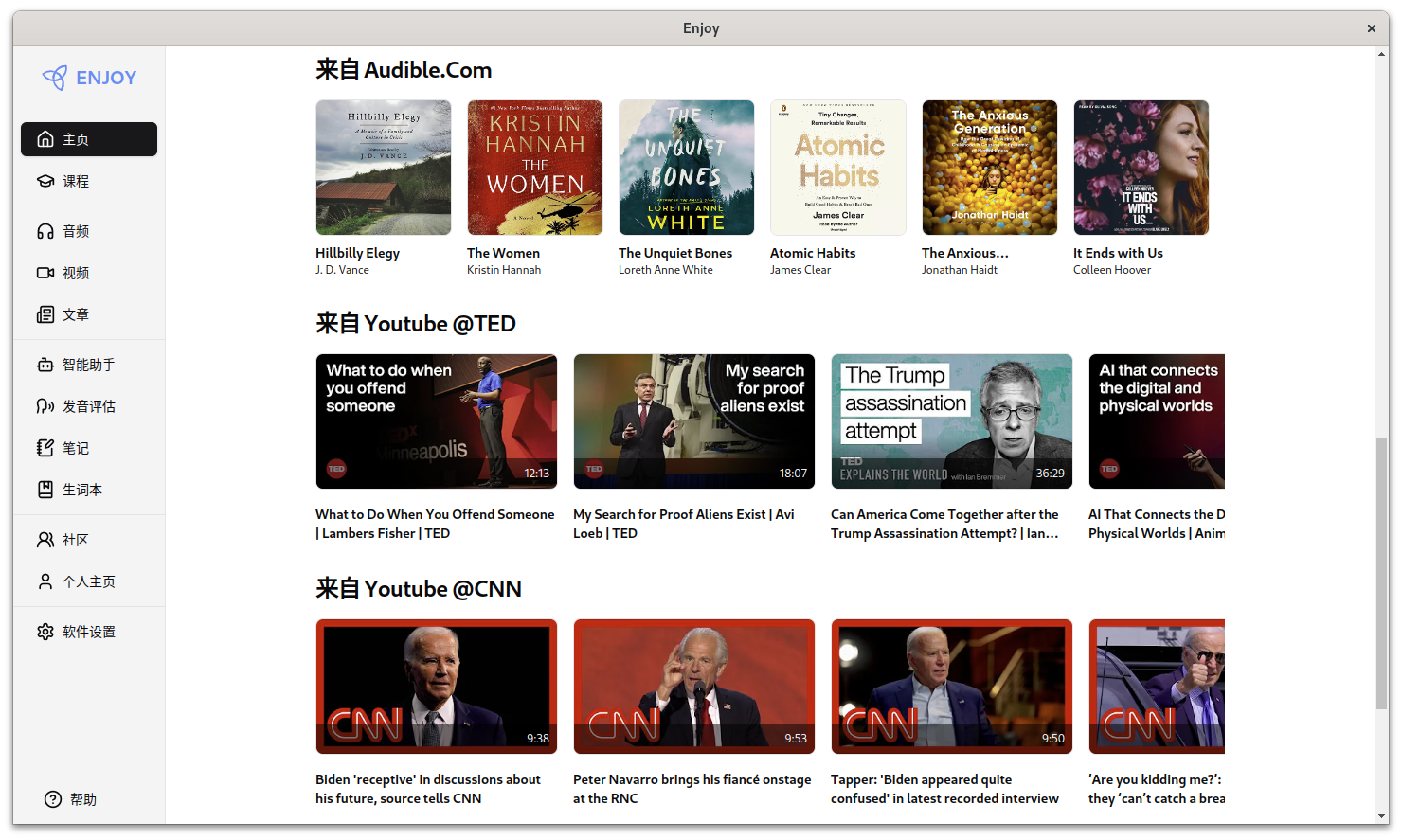Close the Enjoy window
Screen dimensions: 1402x840
(x=1371, y=28)
